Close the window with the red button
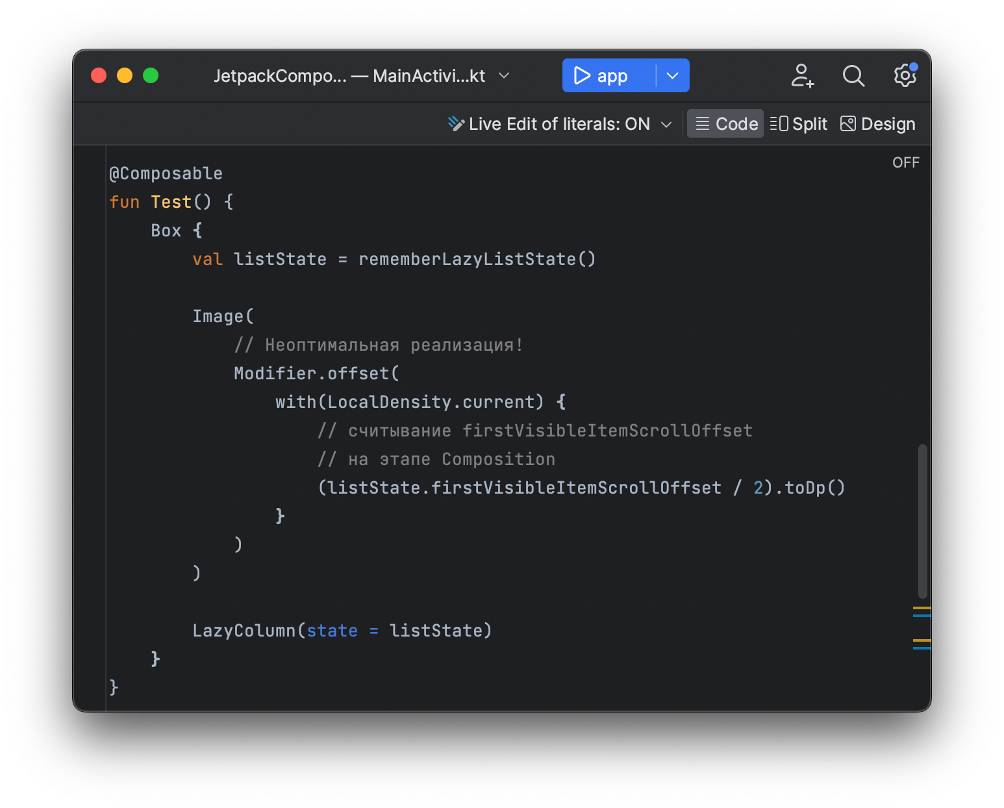Image resolution: width=1004 pixels, height=808 pixels. [x=99, y=76]
